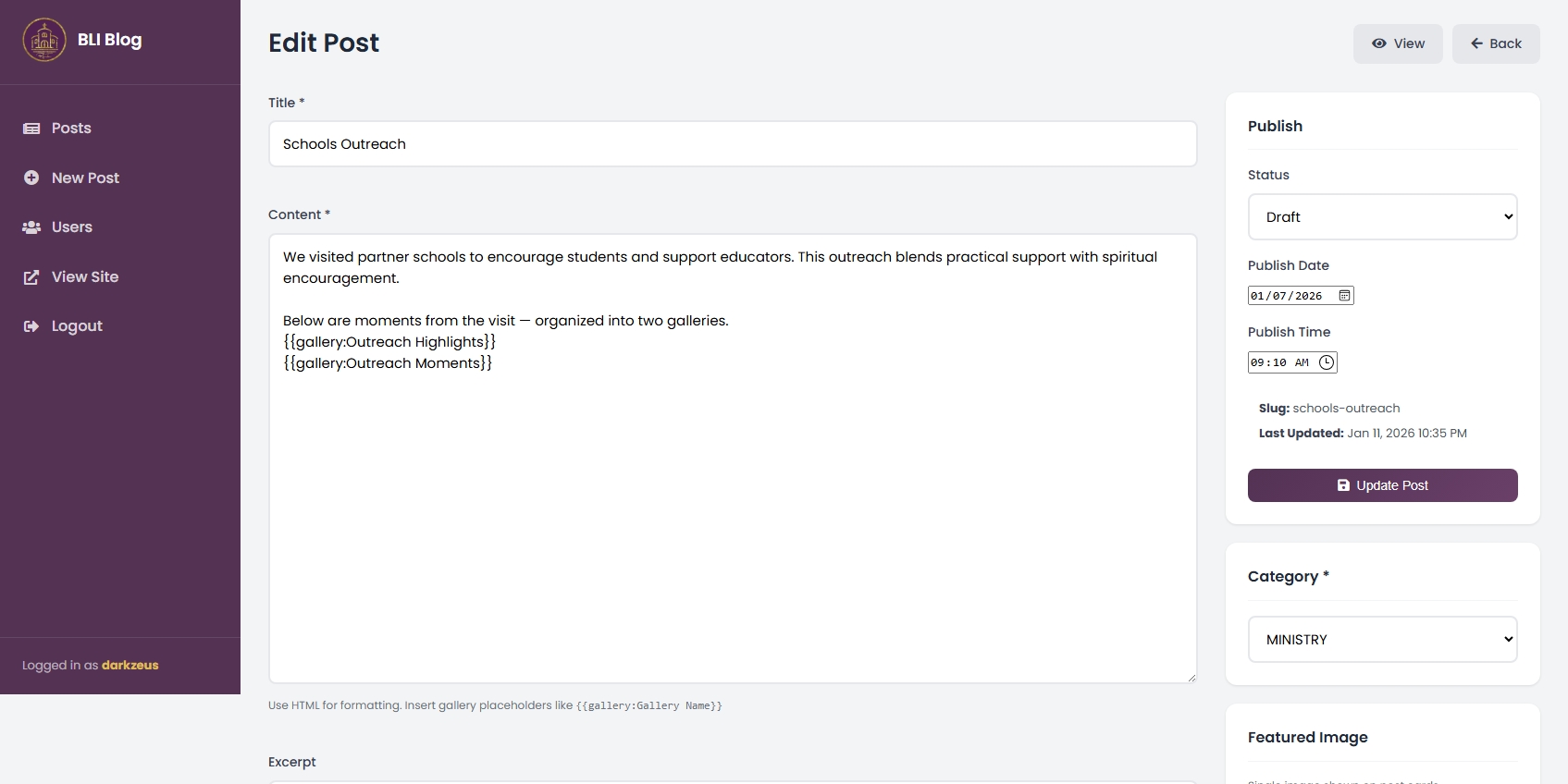This screenshot has height=784, width=1568.
Task: Click the slug value schools-outreach
Action: (1346, 409)
